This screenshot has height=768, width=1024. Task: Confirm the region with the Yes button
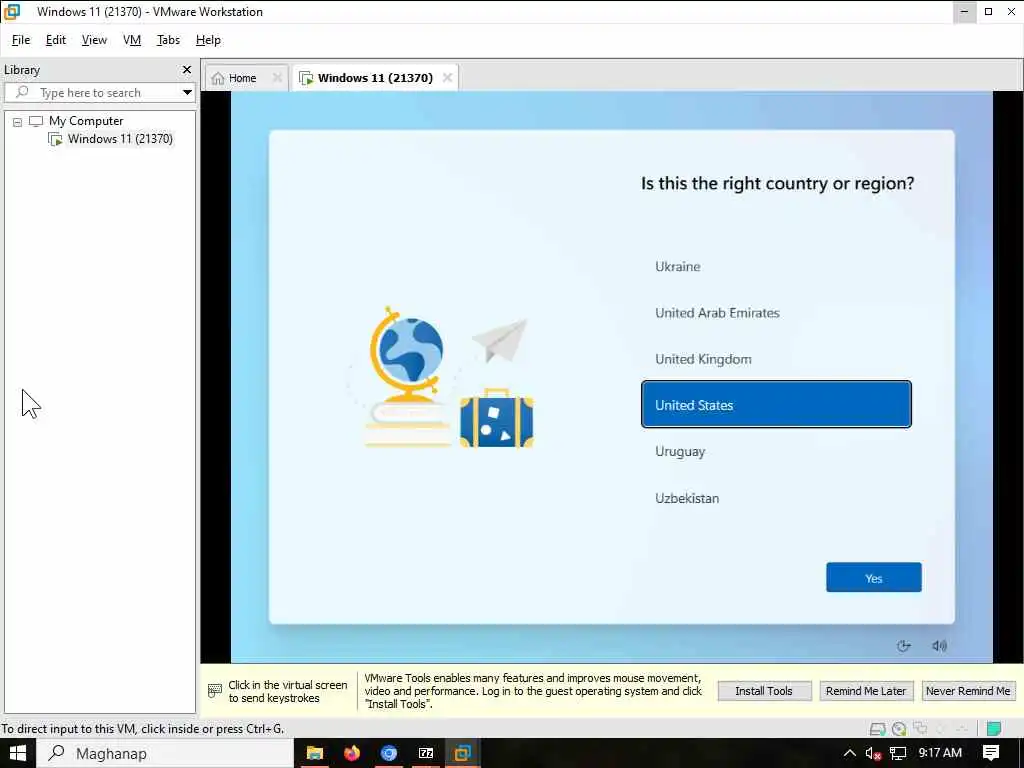[873, 577]
